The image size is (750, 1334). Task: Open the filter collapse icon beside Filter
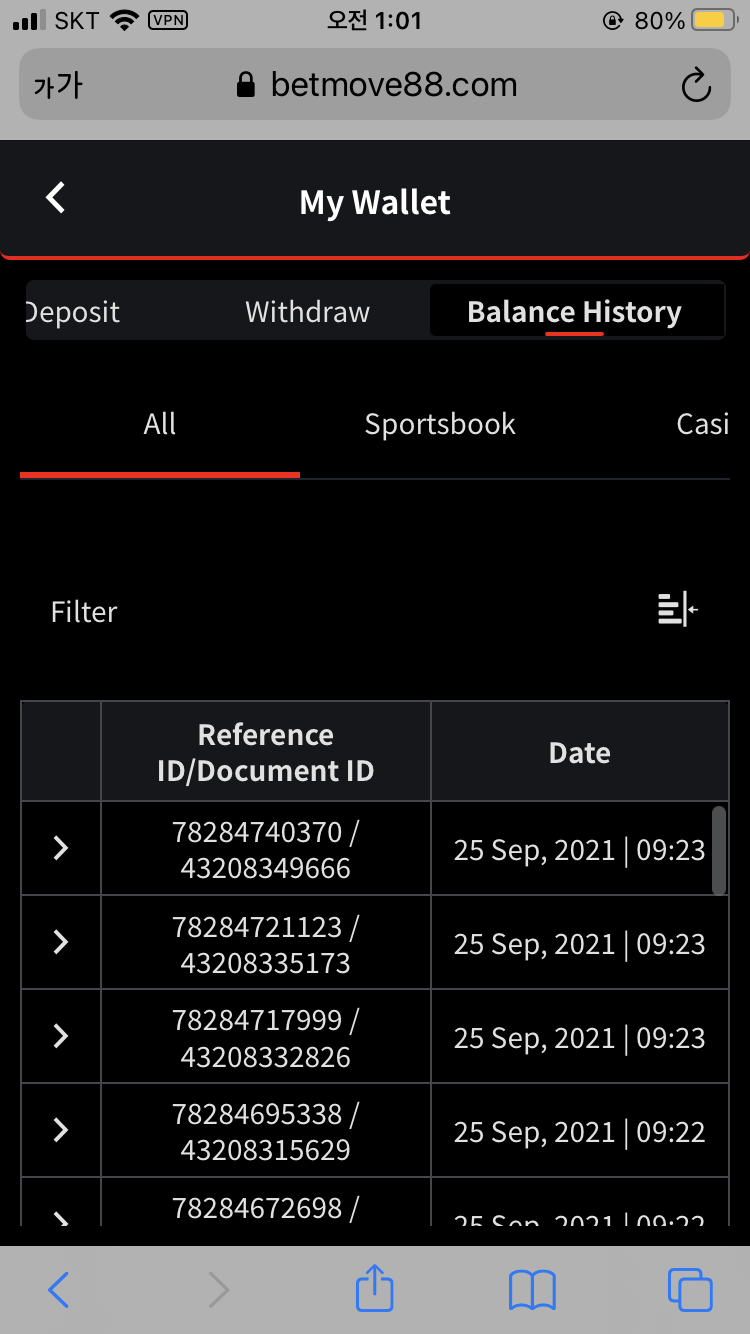[677, 609]
